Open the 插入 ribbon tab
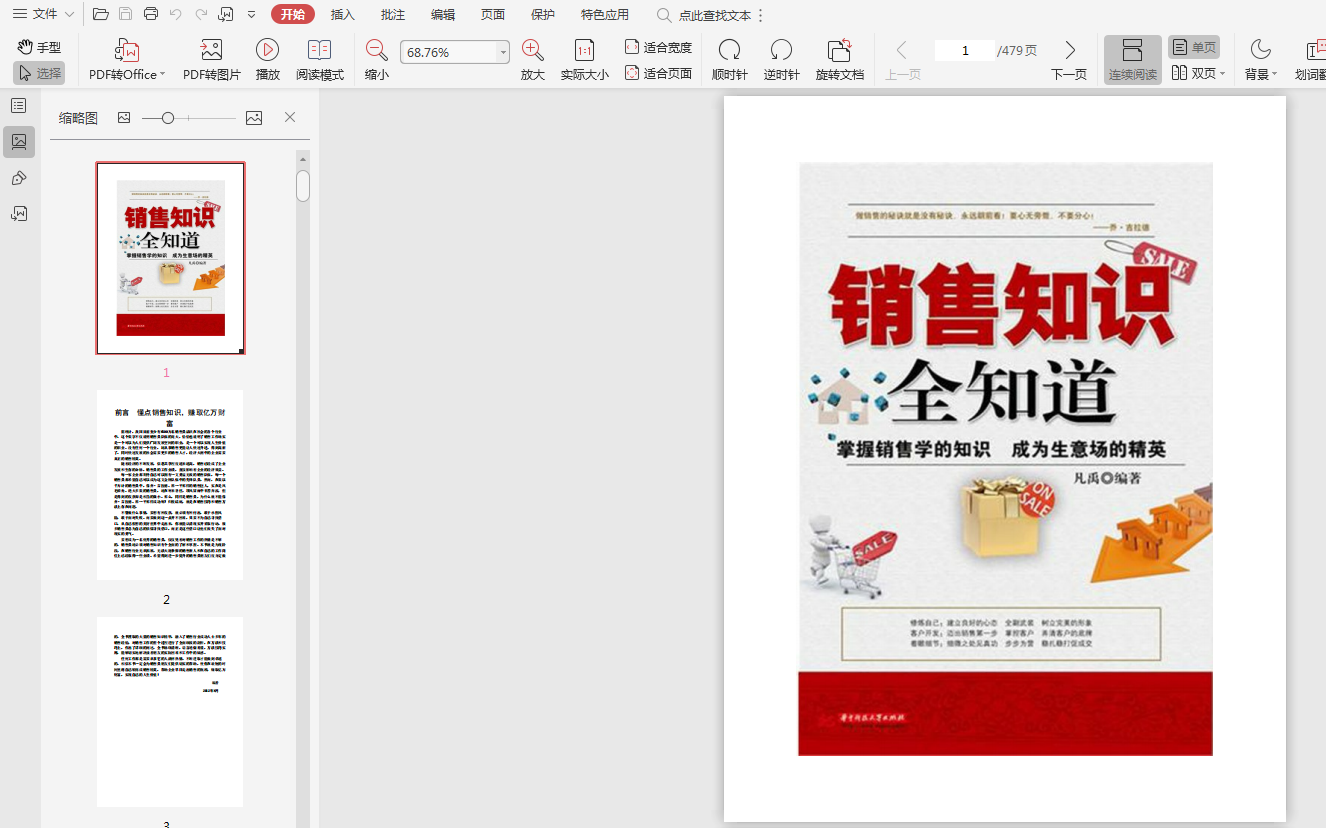Screen dimensions: 1326x828 click(343, 15)
